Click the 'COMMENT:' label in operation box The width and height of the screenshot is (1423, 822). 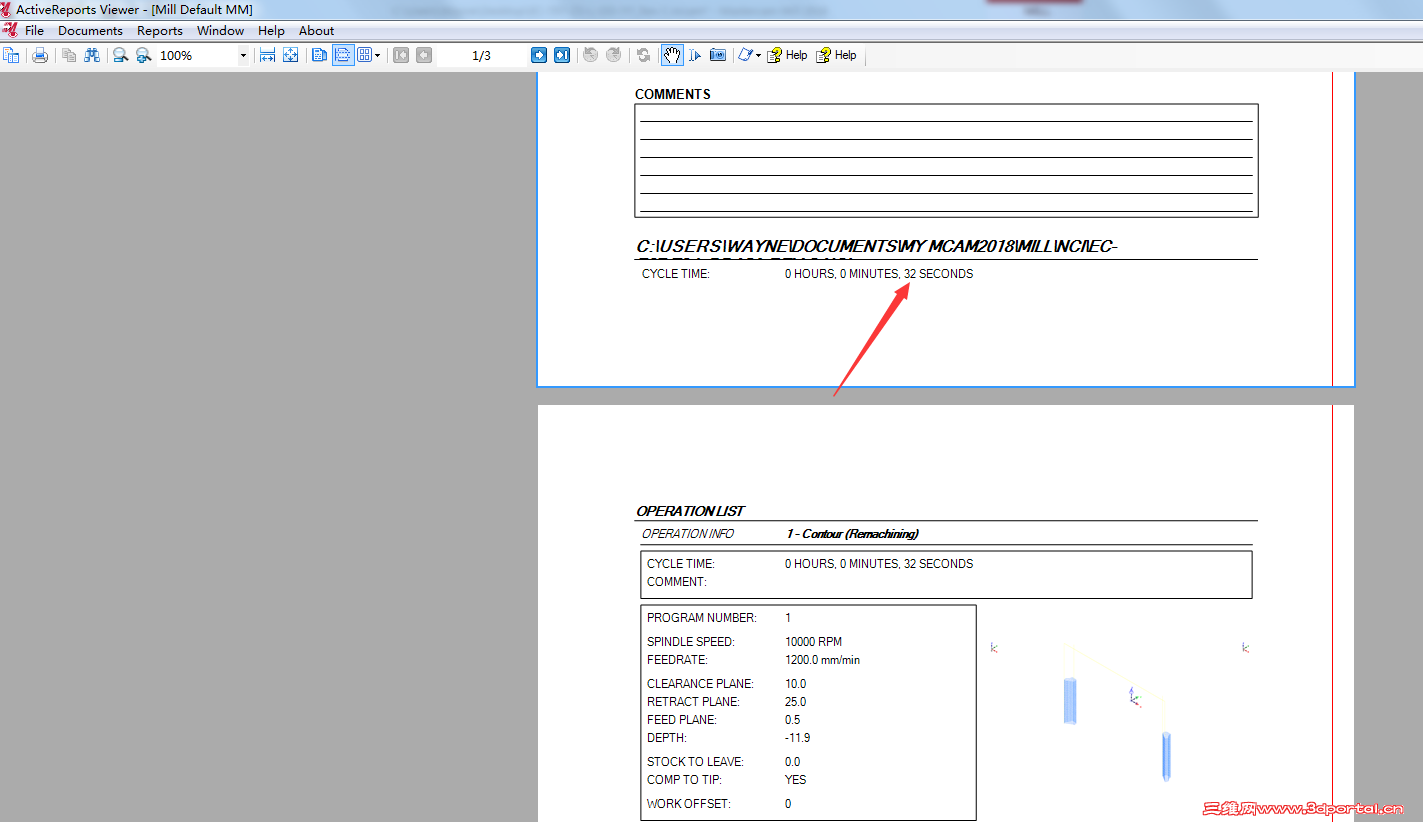[677, 582]
